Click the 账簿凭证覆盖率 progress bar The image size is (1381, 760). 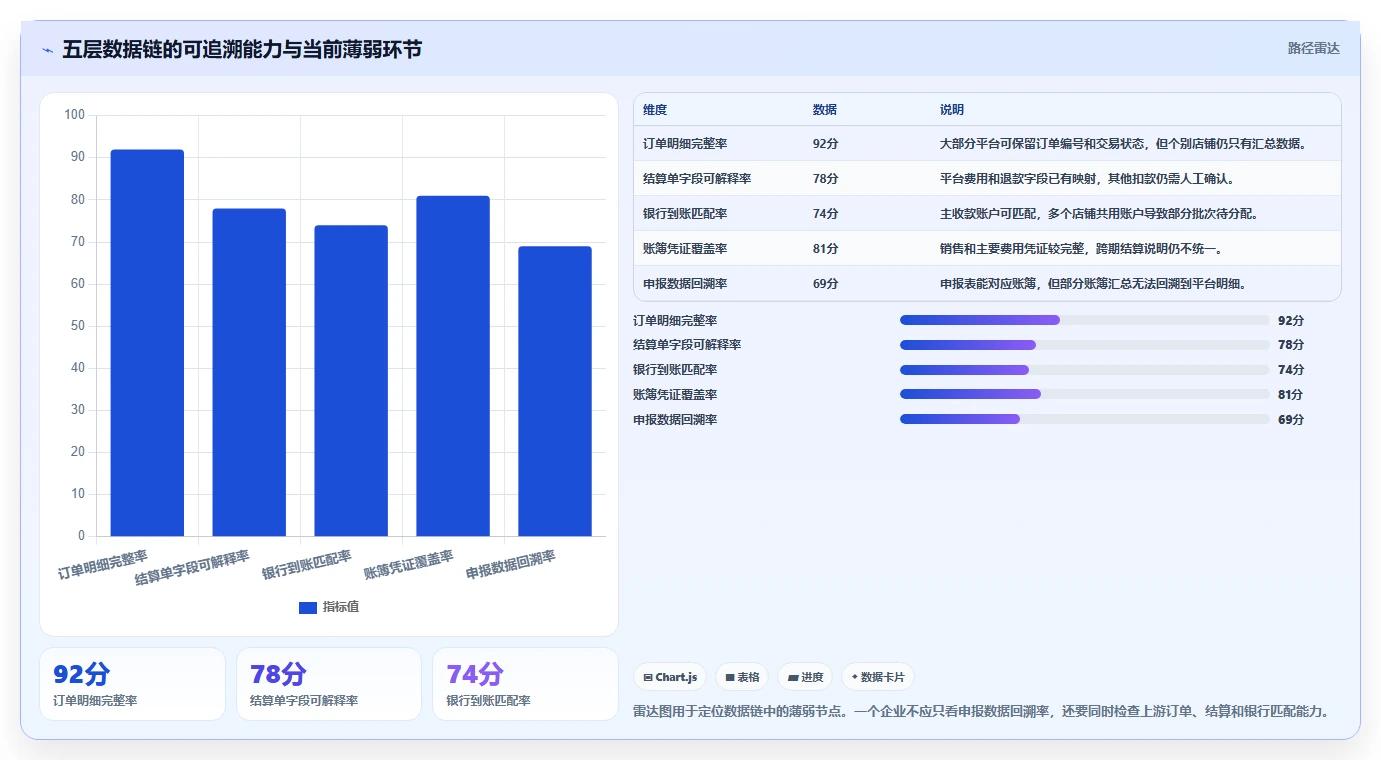pyautogui.click(x=1084, y=394)
